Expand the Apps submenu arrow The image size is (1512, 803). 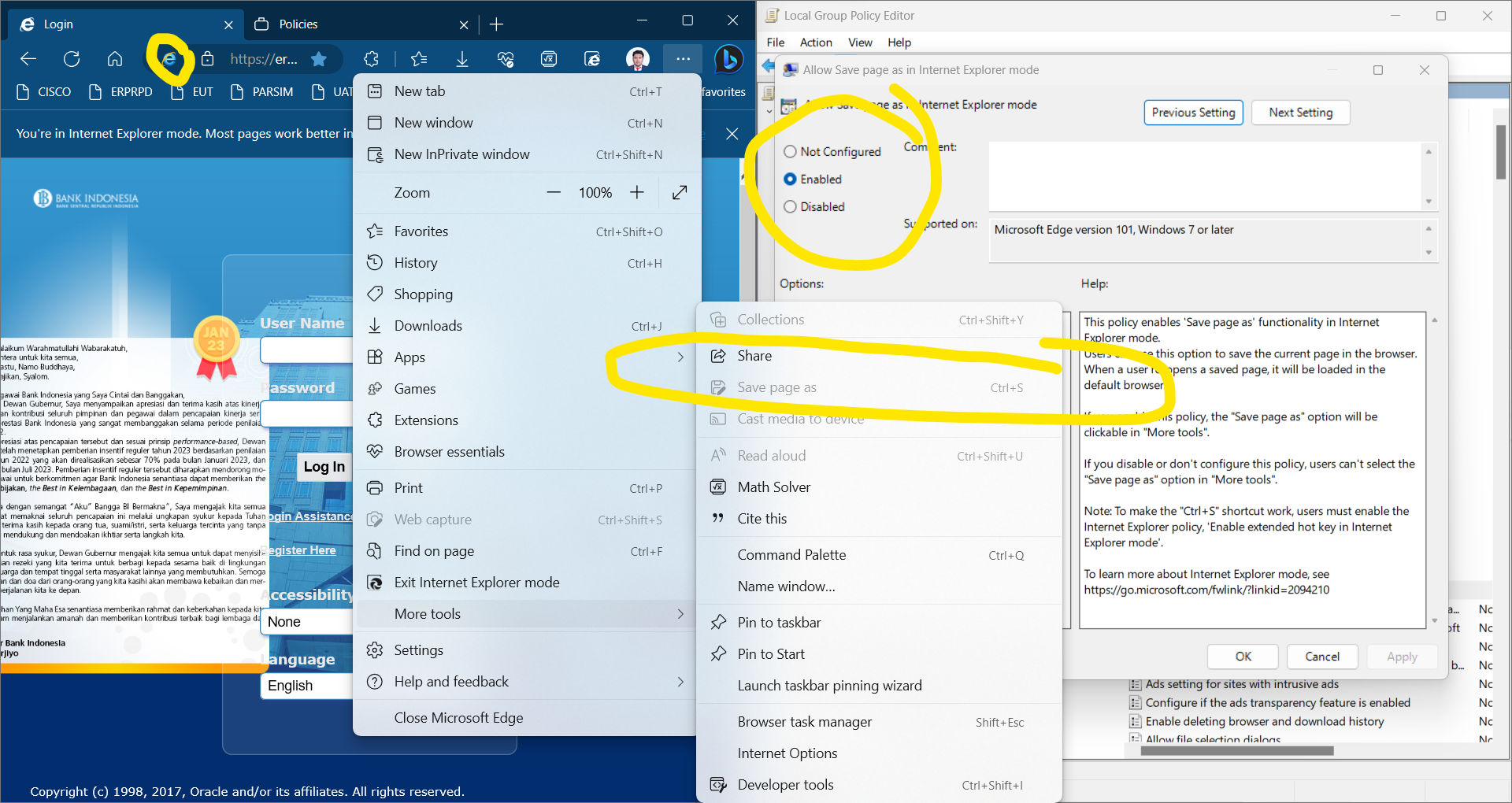[680, 357]
